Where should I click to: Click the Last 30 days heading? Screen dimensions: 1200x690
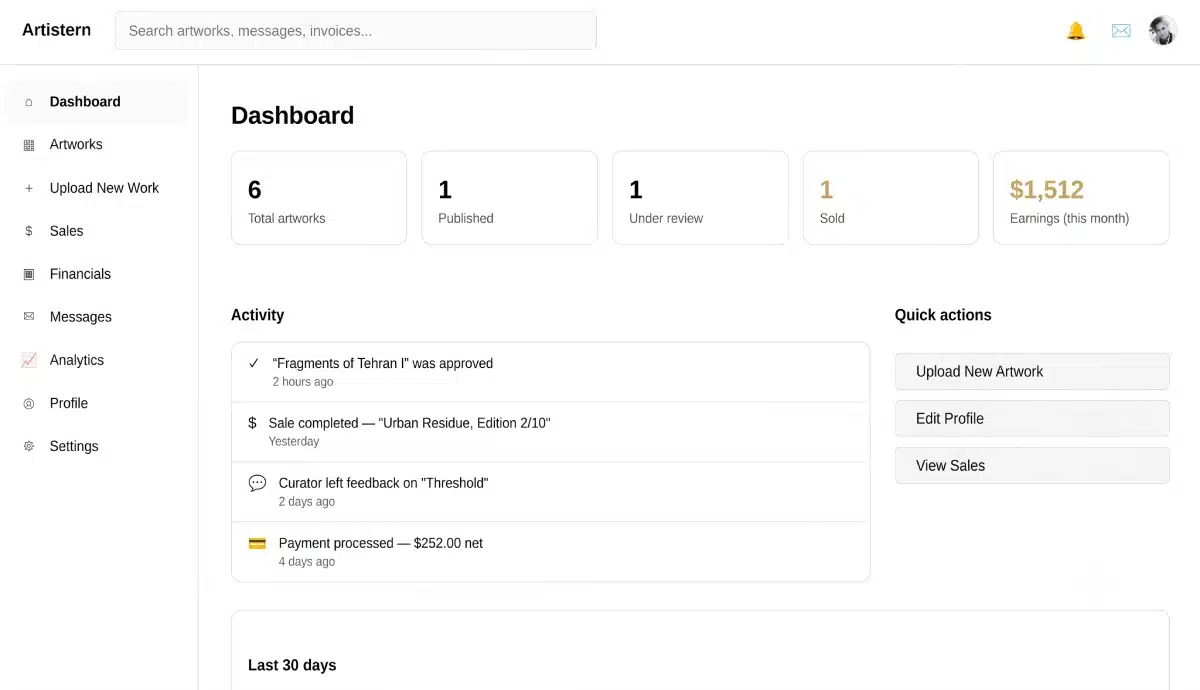tap(292, 665)
